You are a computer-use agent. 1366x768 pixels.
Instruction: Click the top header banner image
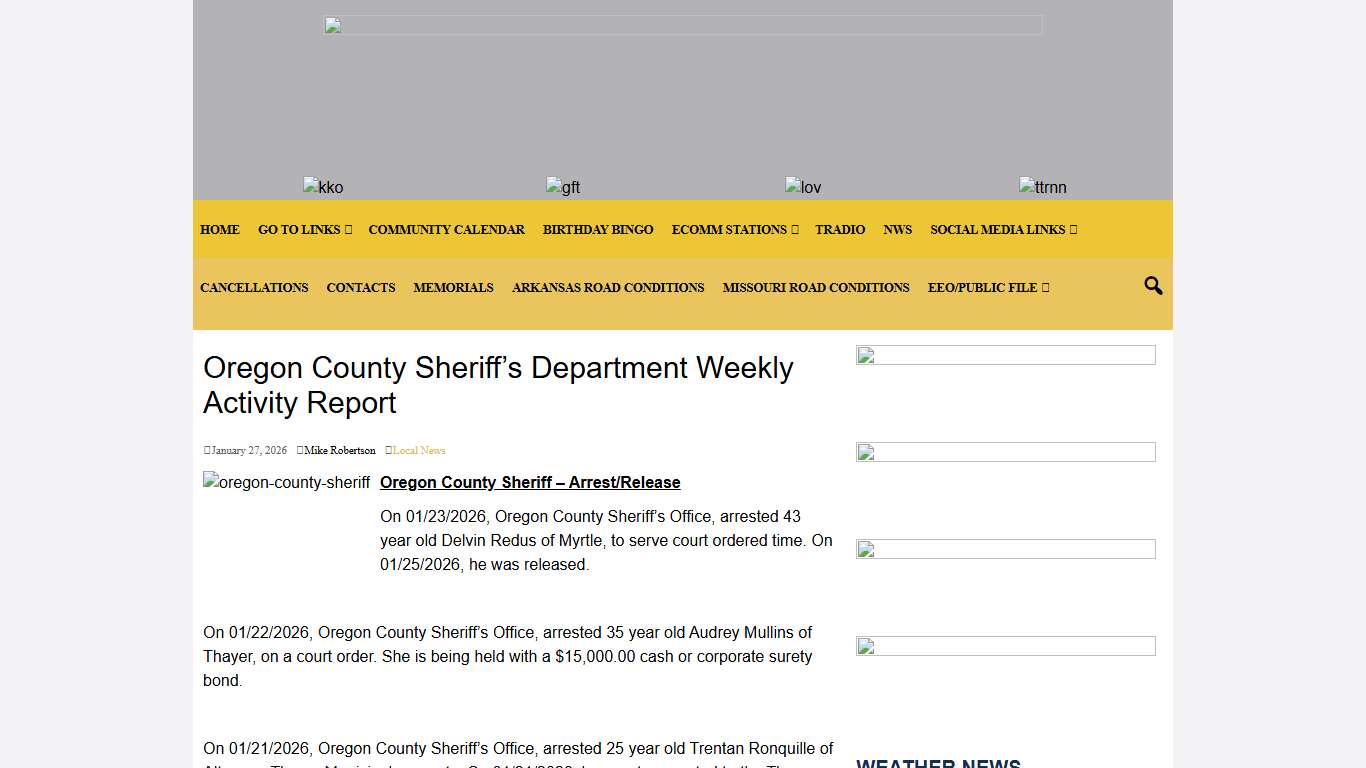[683, 24]
